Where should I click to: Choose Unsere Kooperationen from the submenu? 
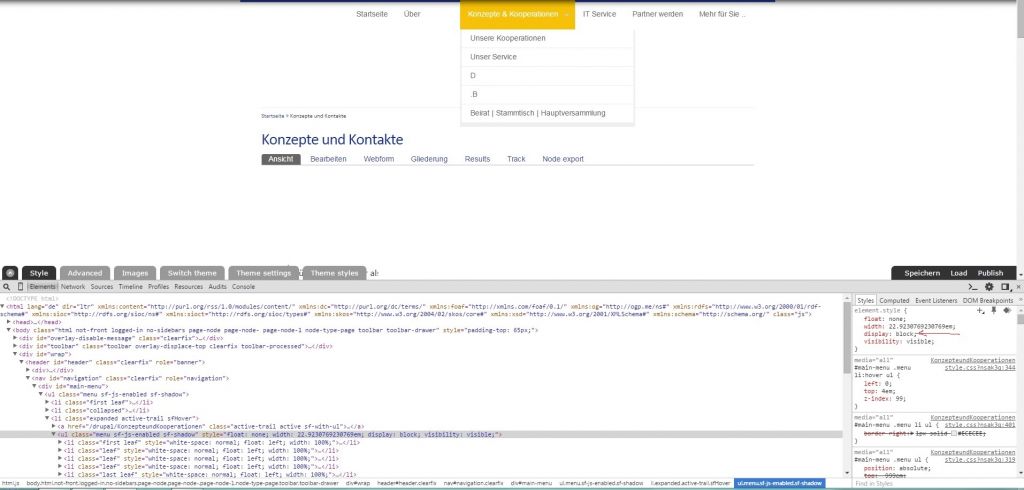click(508, 38)
